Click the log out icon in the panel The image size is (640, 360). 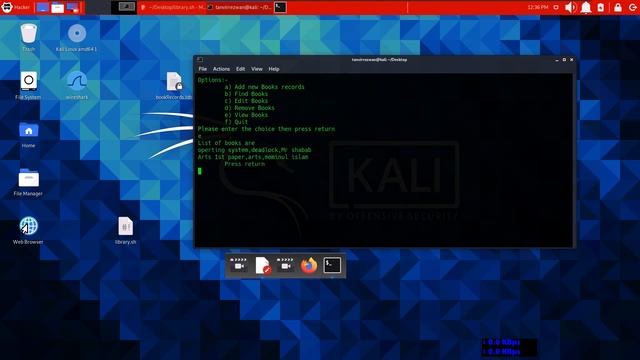click(633, 7)
